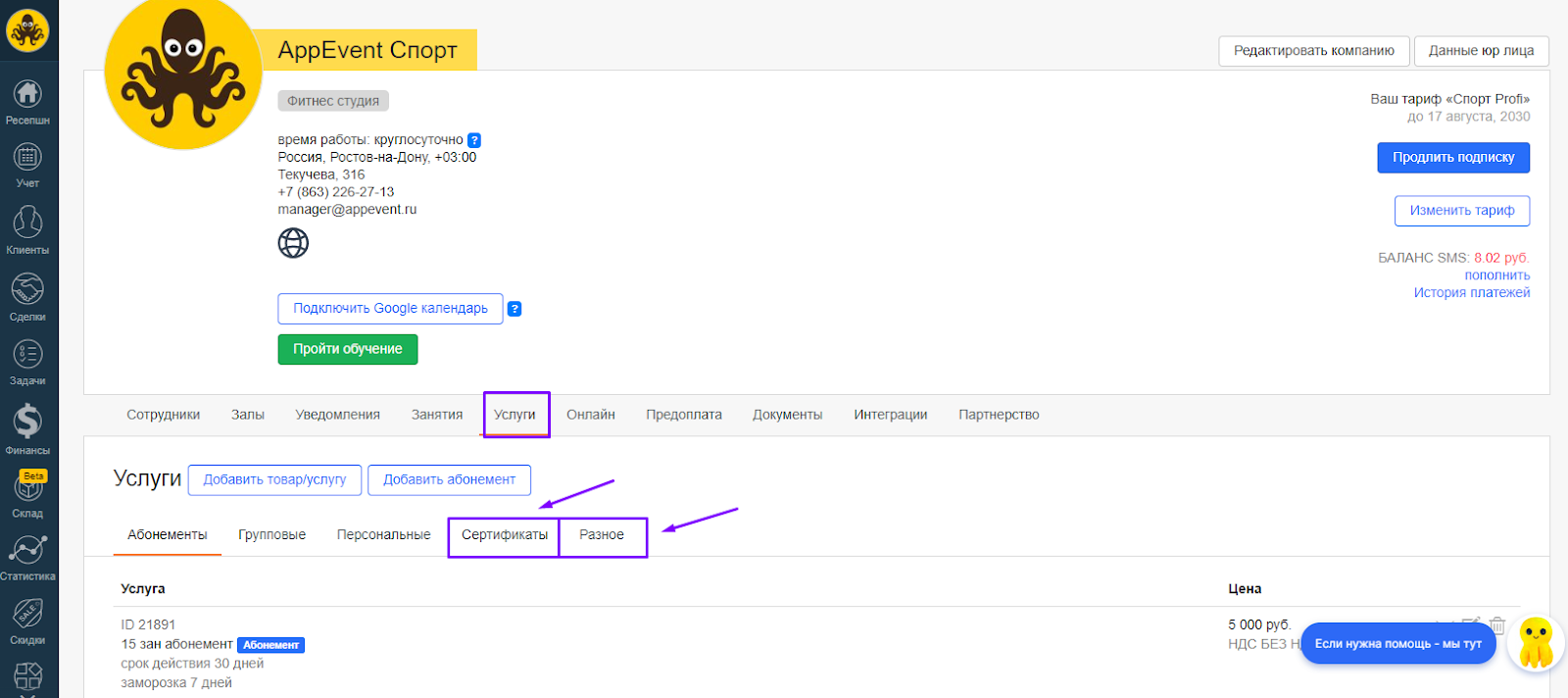Open the Интеграции tab
Viewport: 1568px width, 698px height.
(890, 415)
